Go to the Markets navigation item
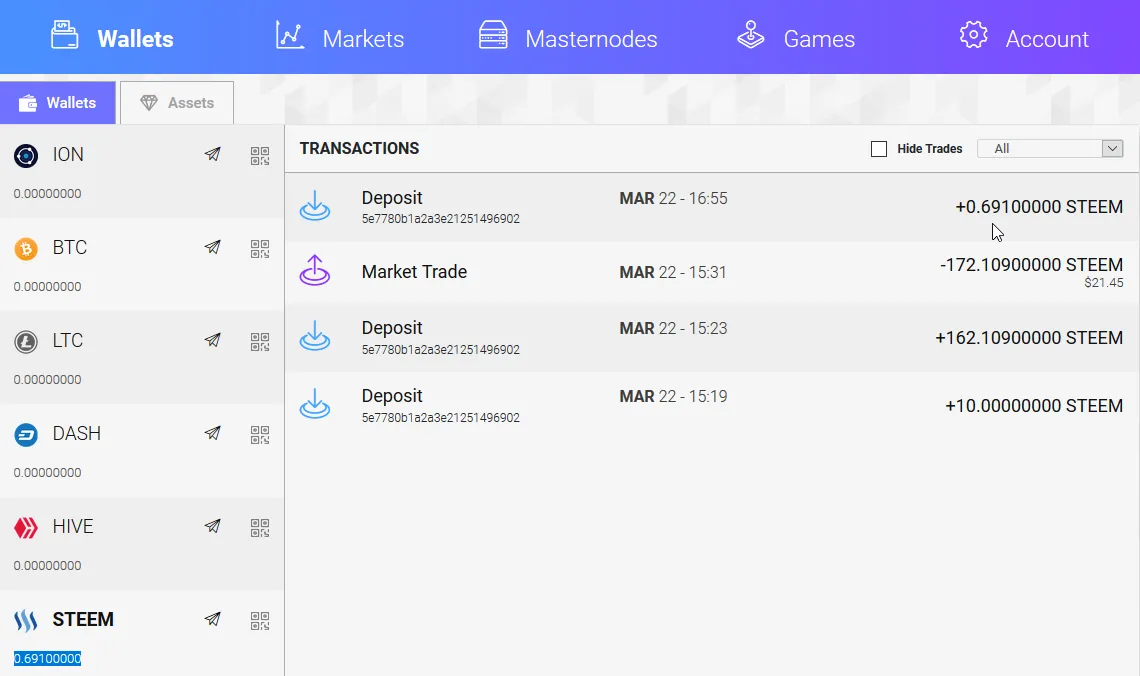Image resolution: width=1140 pixels, height=676 pixels. click(340, 38)
